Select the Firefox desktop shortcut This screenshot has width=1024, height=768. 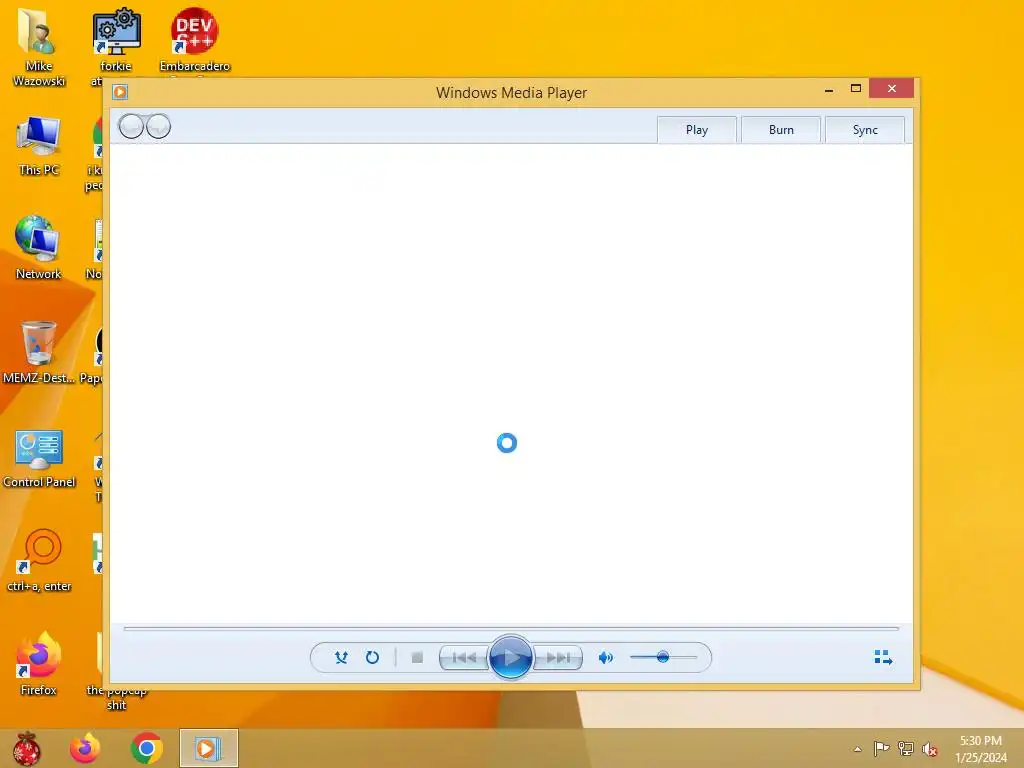coord(39,664)
